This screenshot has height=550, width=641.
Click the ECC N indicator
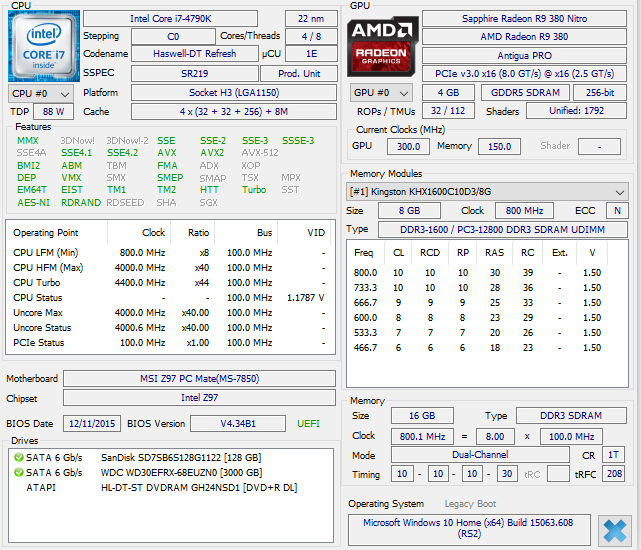pyautogui.click(x=617, y=211)
